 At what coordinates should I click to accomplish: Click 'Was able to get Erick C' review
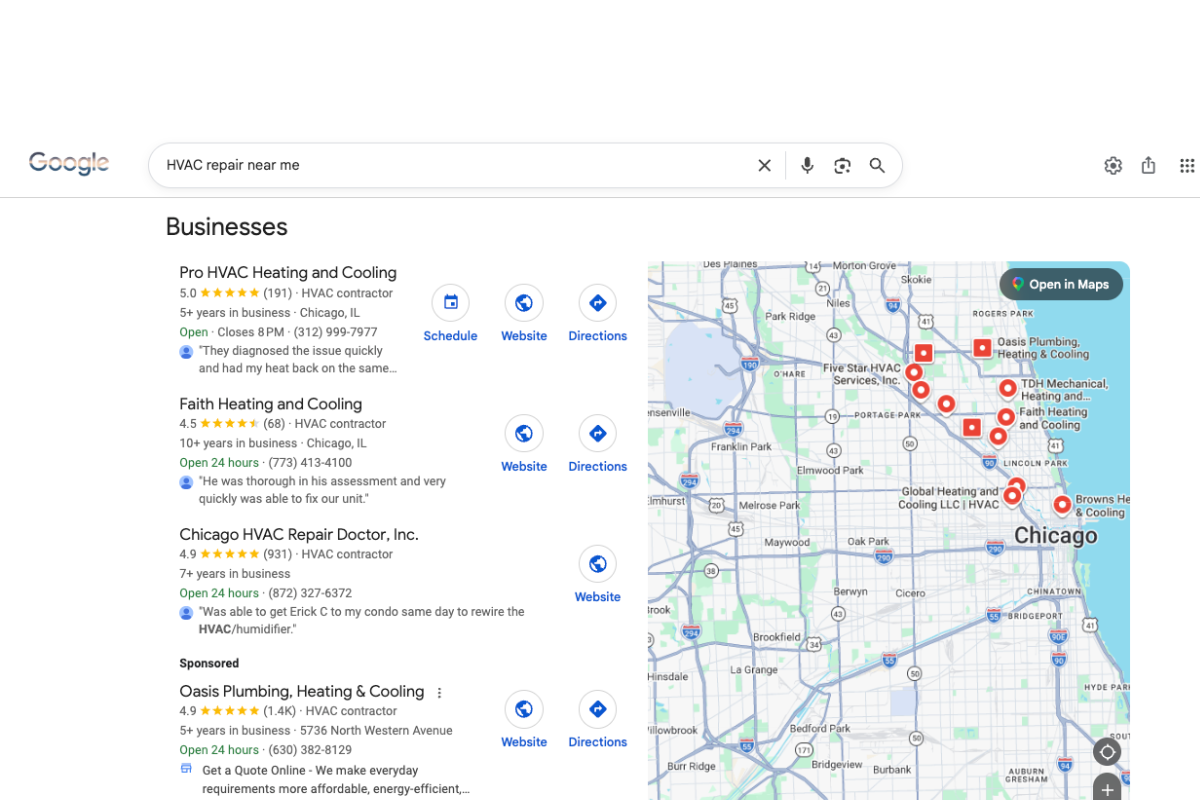click(x=361, y=621)
